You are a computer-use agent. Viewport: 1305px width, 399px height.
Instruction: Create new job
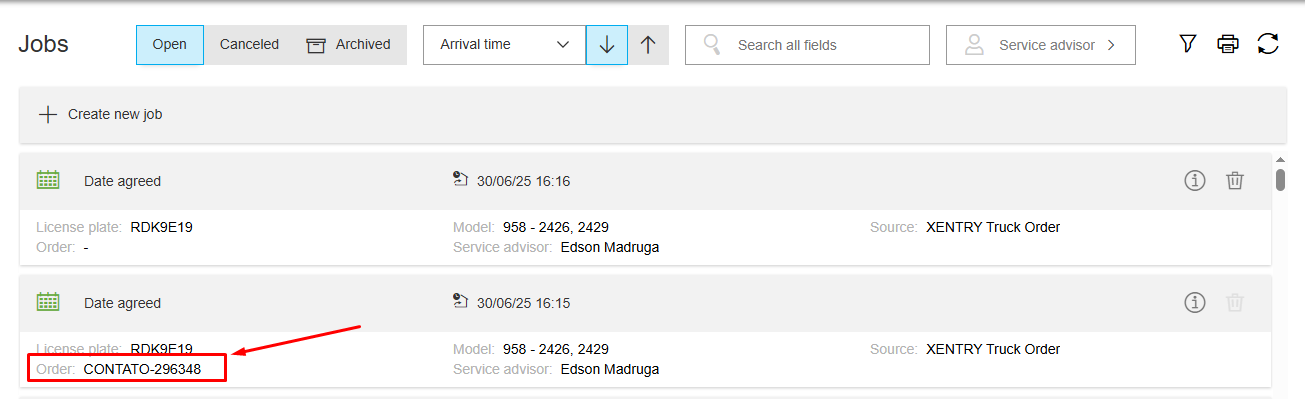tap(652, 114)
